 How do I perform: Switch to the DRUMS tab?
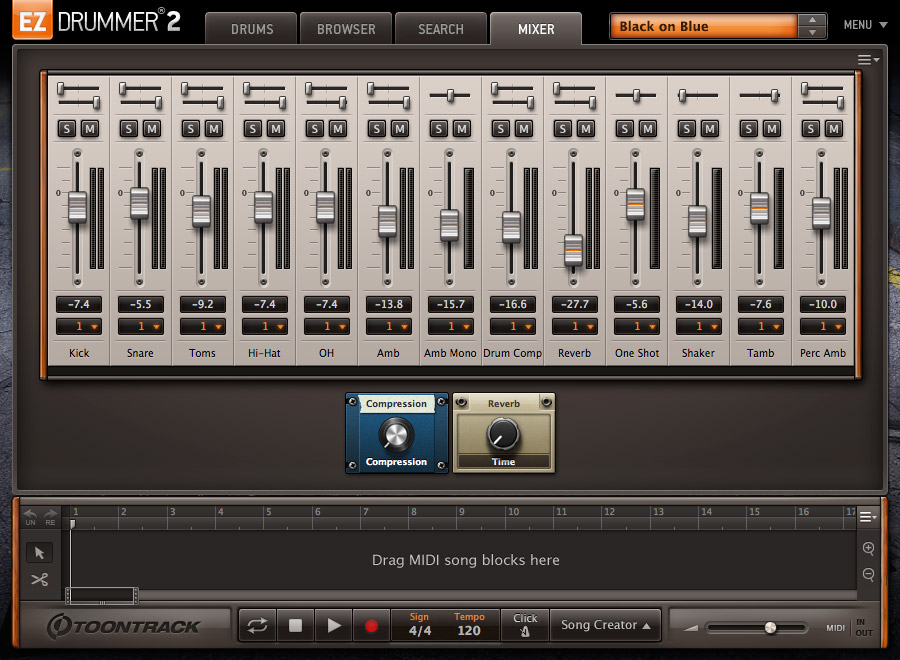(x=250, y=29)
